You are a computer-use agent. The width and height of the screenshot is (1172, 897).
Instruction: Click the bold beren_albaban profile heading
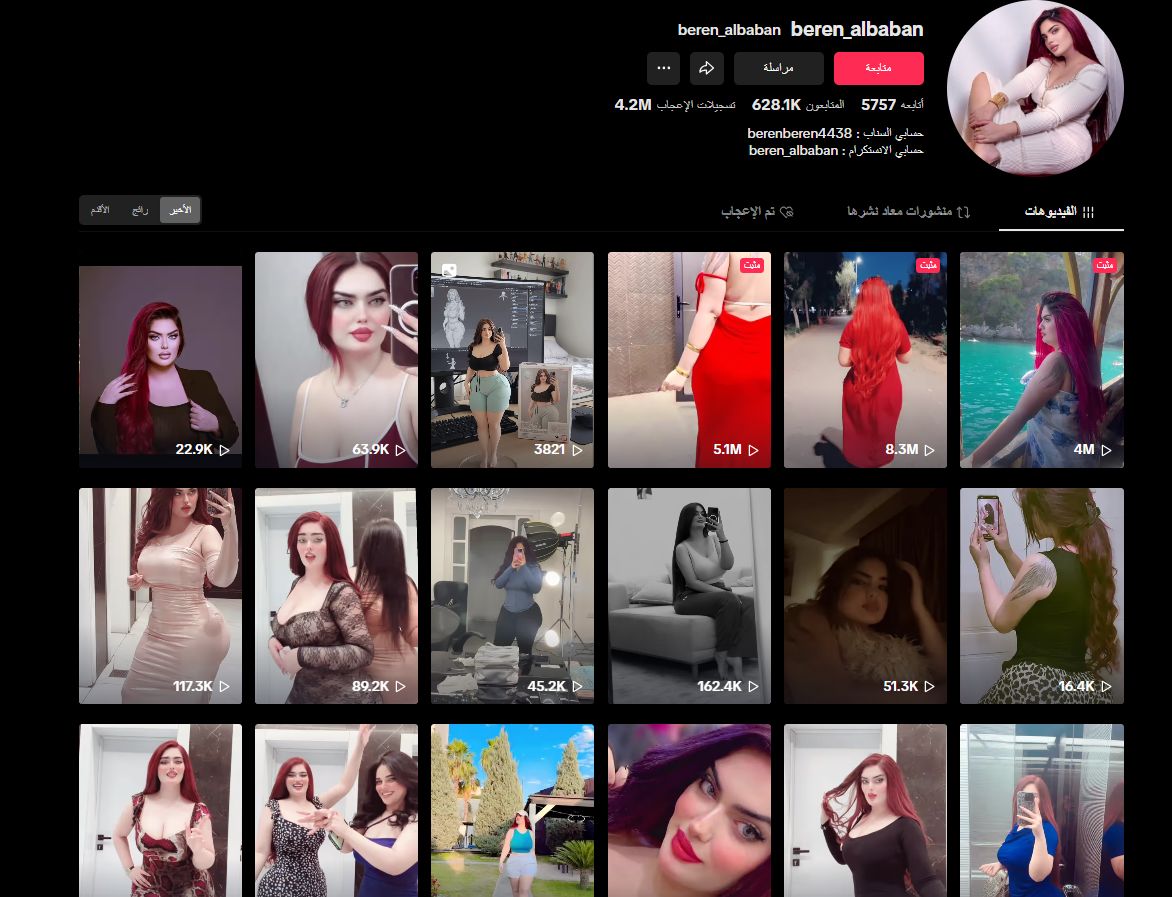[857, 29]
